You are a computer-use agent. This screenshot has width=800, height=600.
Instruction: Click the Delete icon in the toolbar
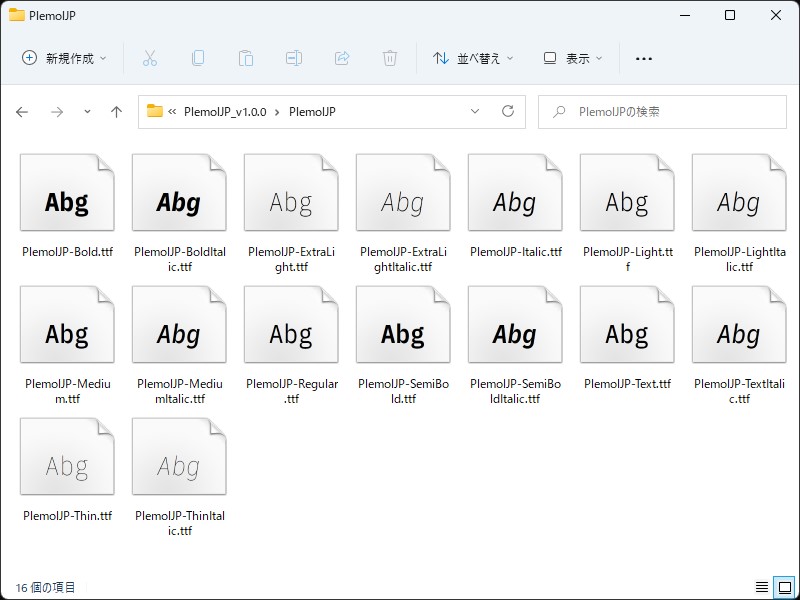(x=390, y=58)
